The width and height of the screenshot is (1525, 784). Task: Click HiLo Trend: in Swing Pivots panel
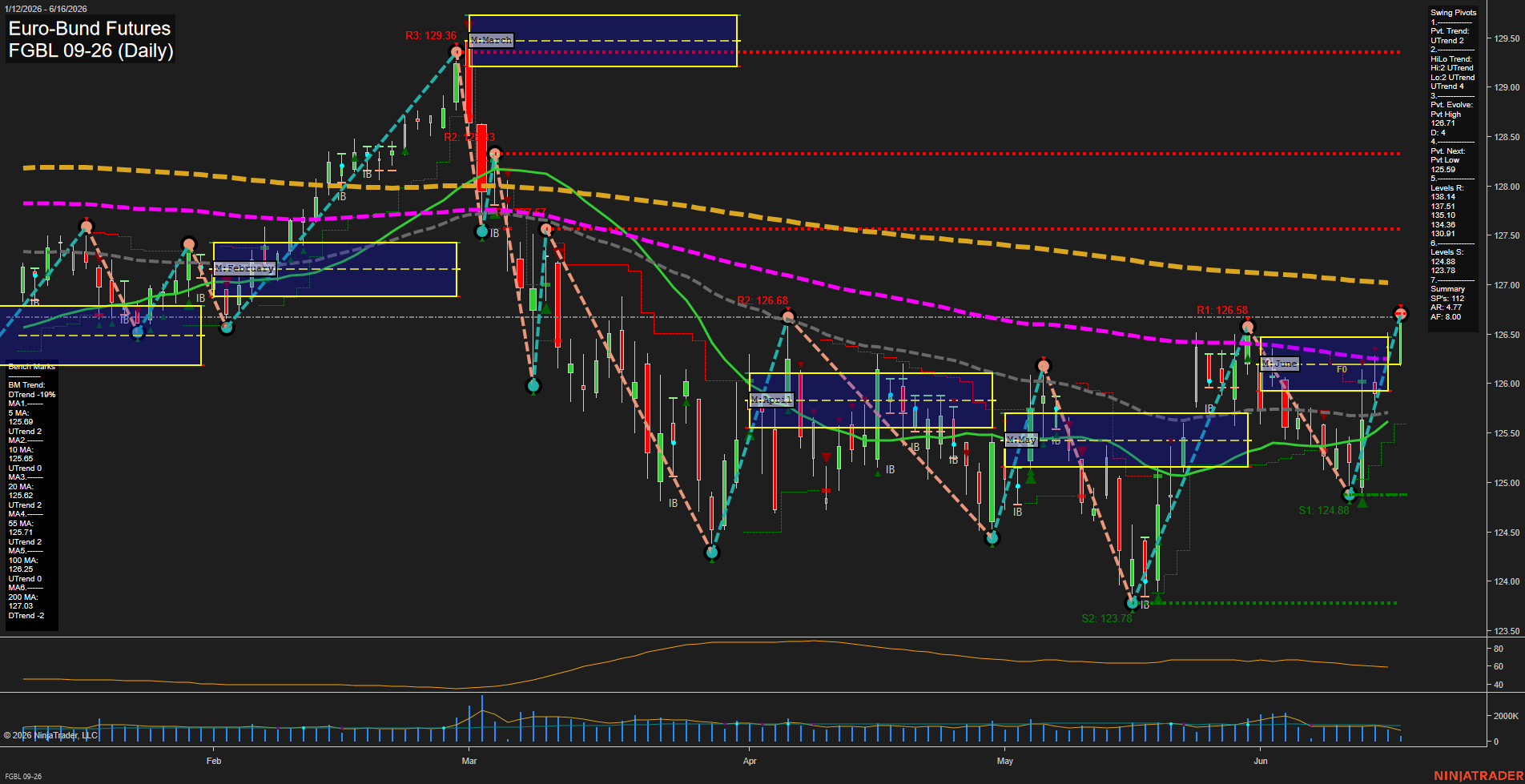point(1451,59)
